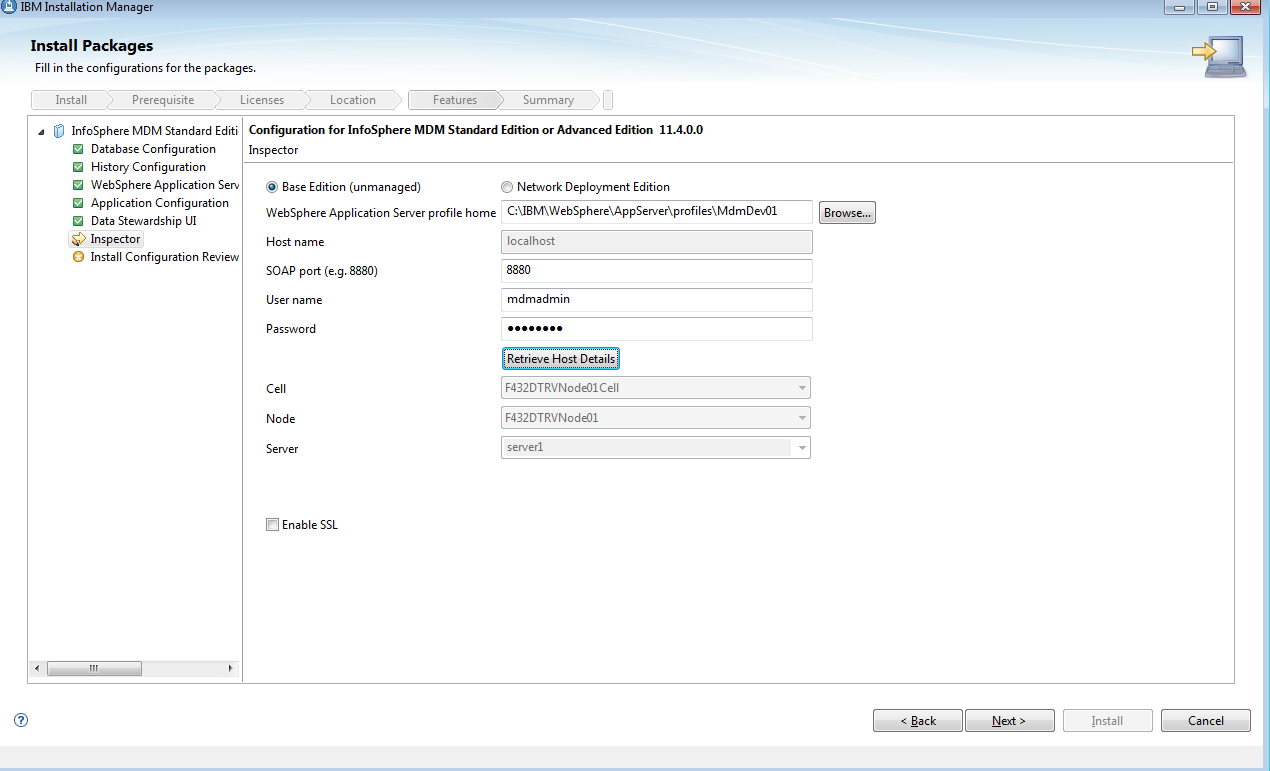This screenshot has width=1270, height=771.
Task: Collapse the InfoSphere MDM tree node
Action: click(41, 131)
